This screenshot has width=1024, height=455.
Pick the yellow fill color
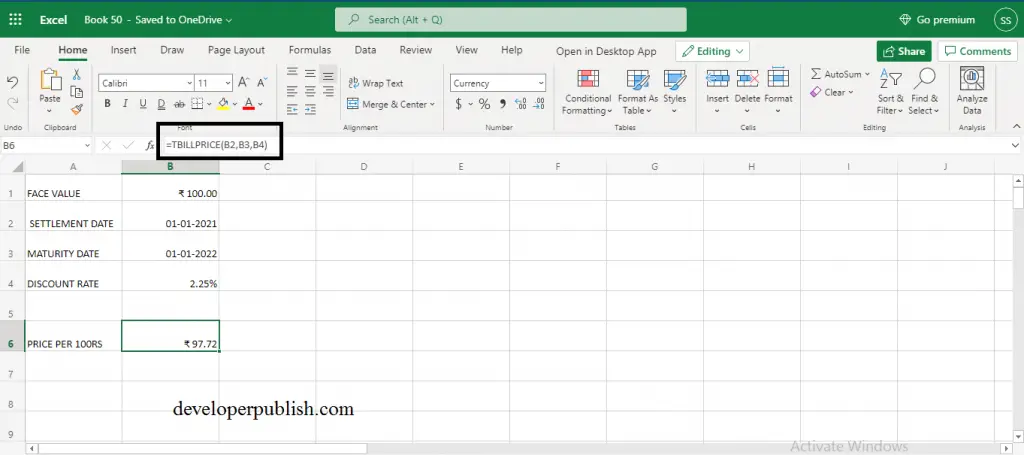point(223,104)
